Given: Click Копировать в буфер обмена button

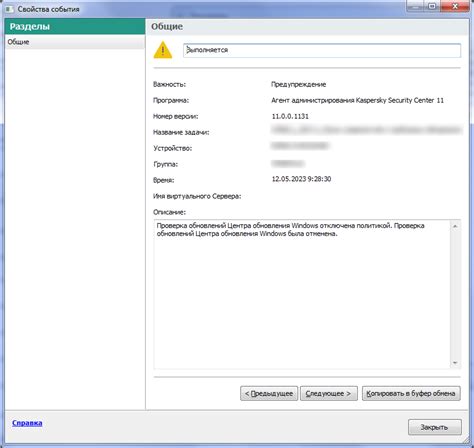Looking at the screenshot, I should coord(411,393).
